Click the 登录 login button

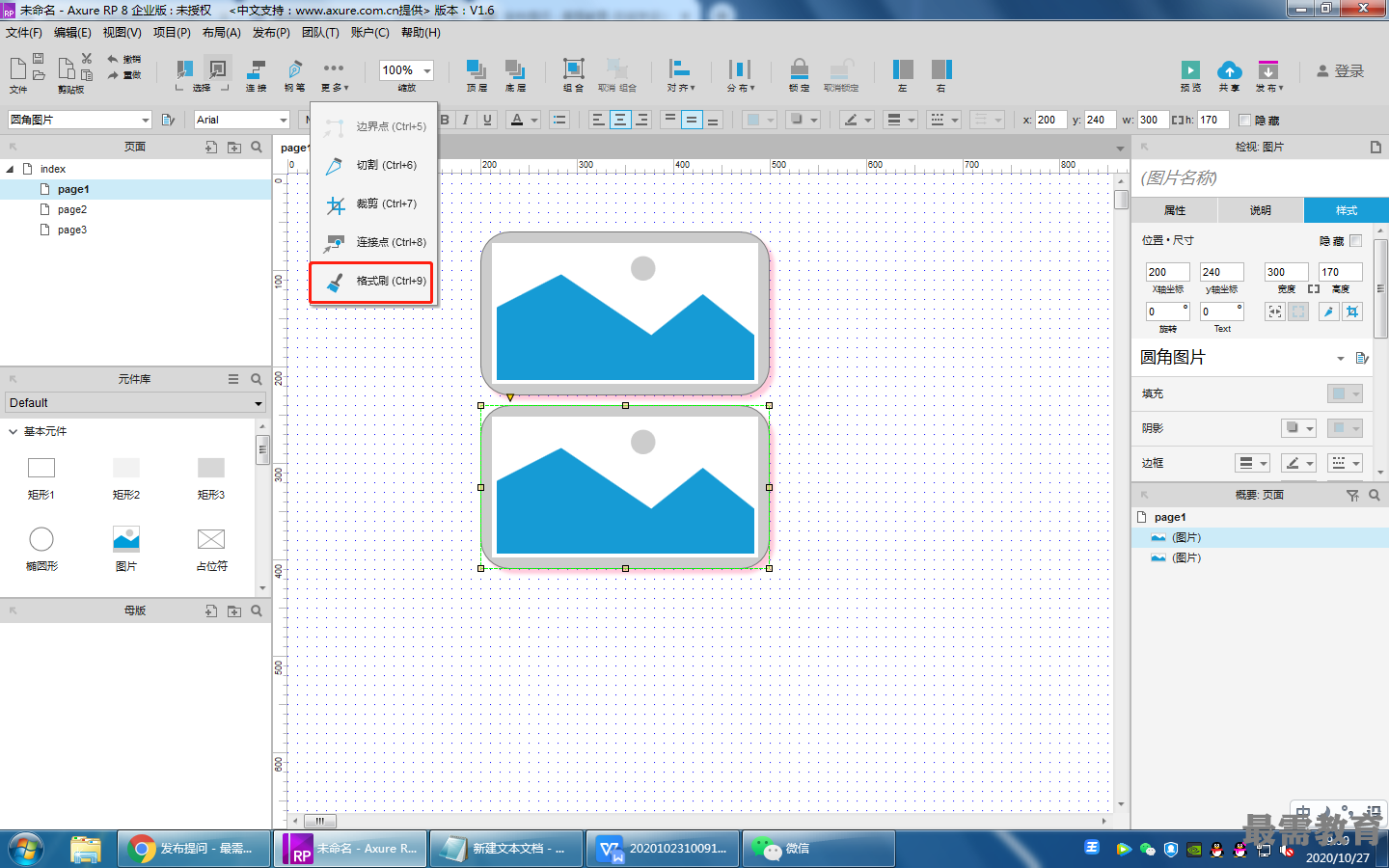tap(1341, 71)
